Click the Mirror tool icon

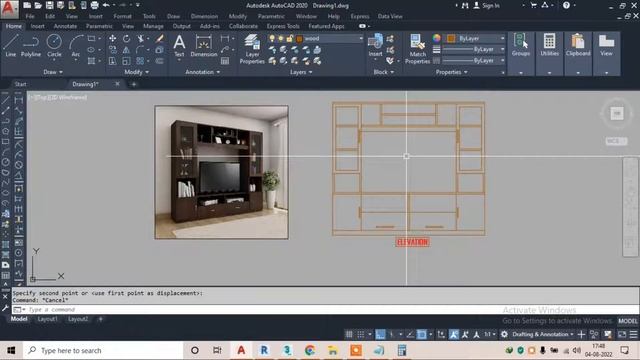(x=127, y=50)
